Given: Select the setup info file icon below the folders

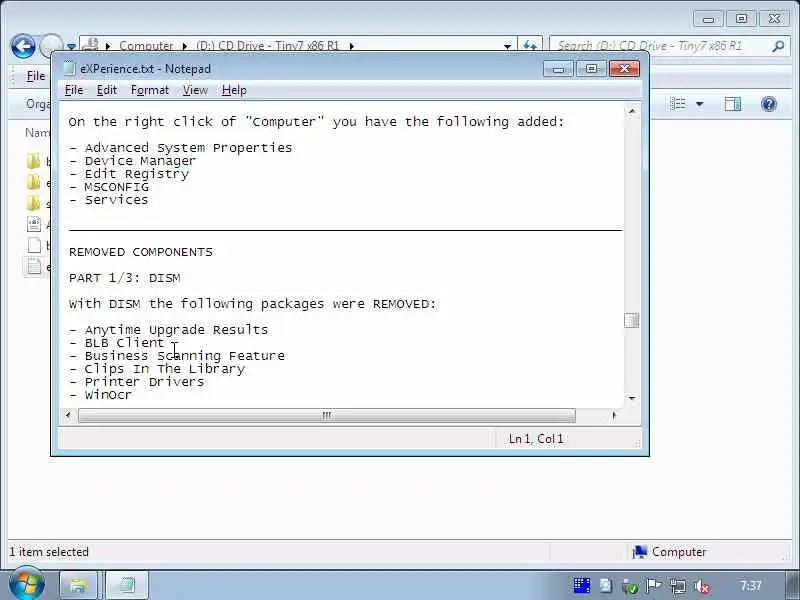Looking at the screenshot, I should point(34,224).
